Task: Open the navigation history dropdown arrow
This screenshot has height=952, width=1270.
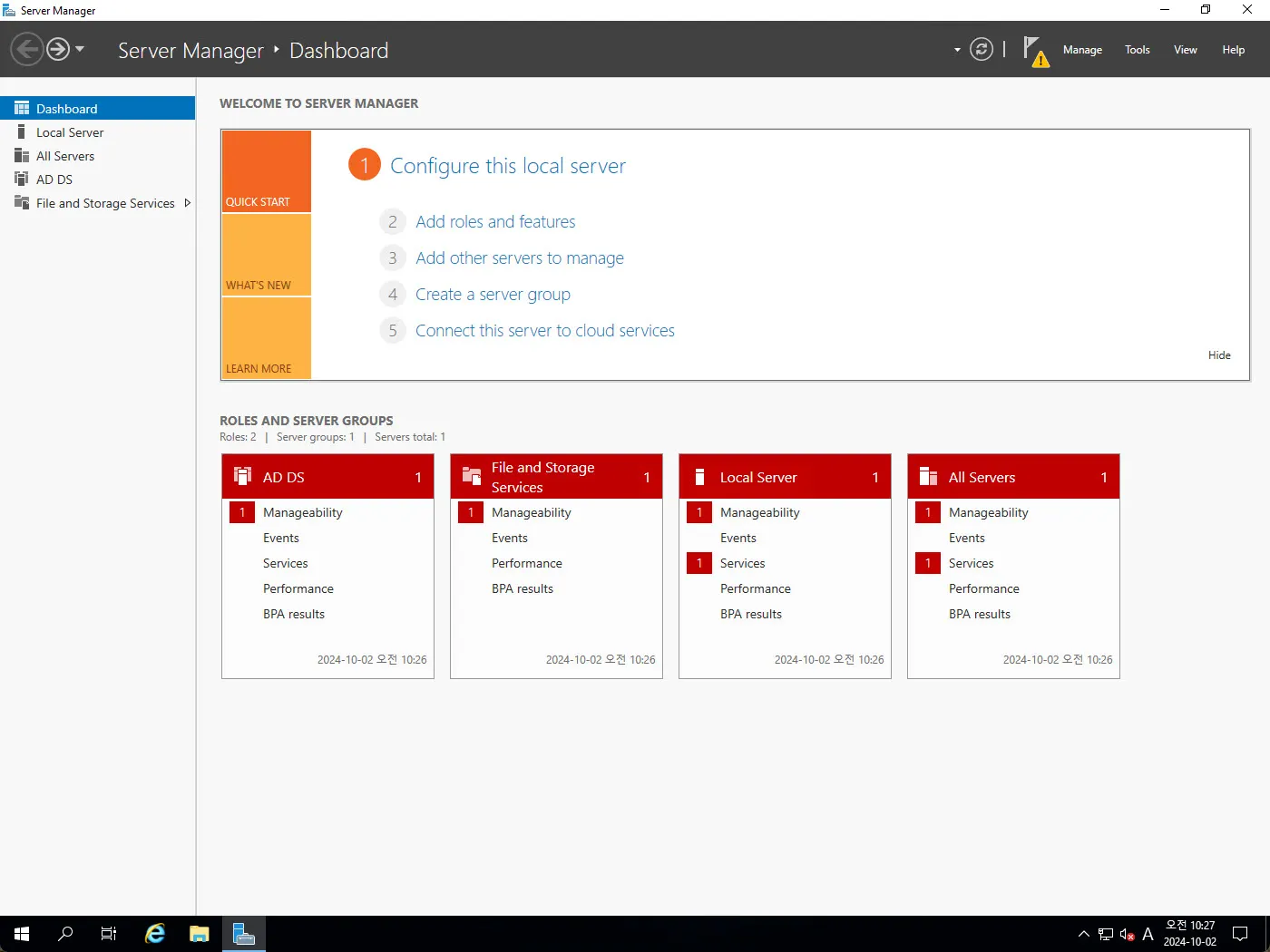Action: (x=80, y=49)
